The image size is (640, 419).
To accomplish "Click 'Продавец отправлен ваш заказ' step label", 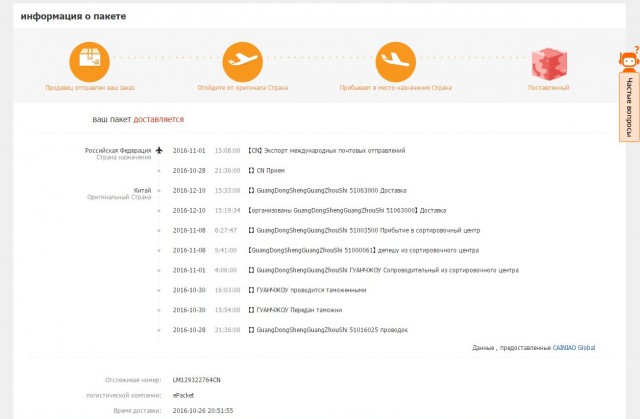I will pos(89,88).
